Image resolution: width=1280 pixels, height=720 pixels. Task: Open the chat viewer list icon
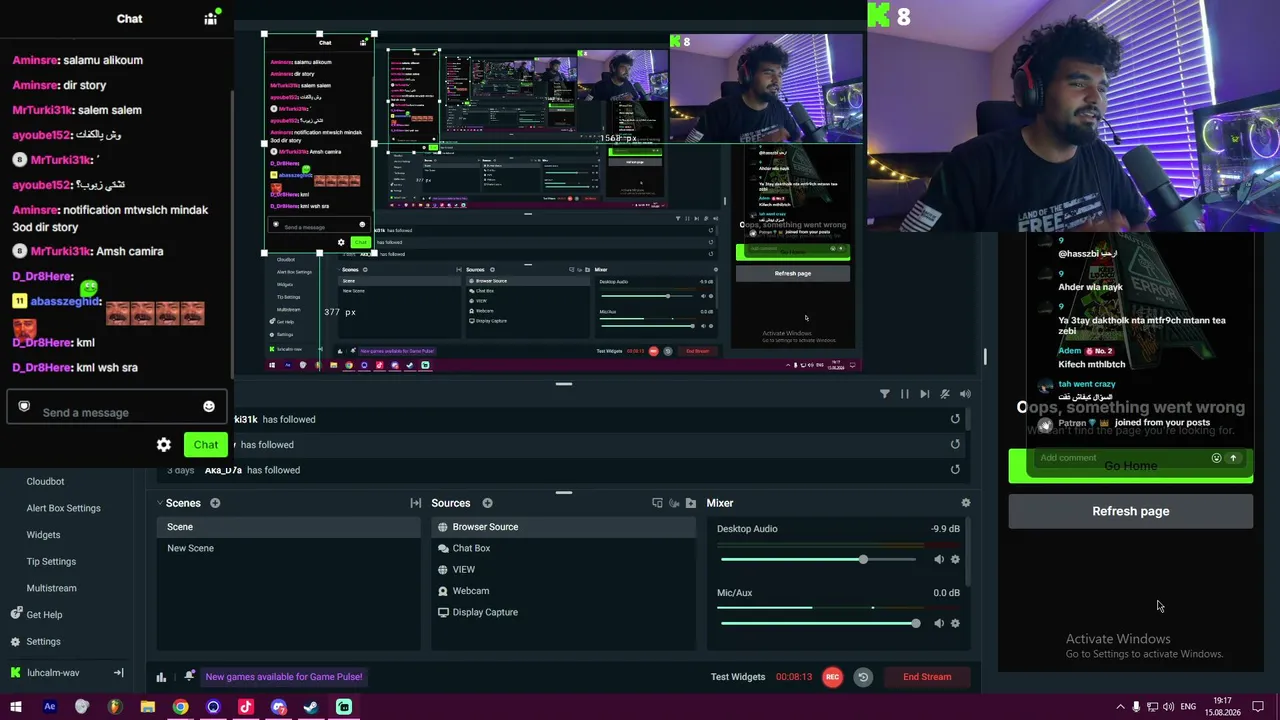210,18
